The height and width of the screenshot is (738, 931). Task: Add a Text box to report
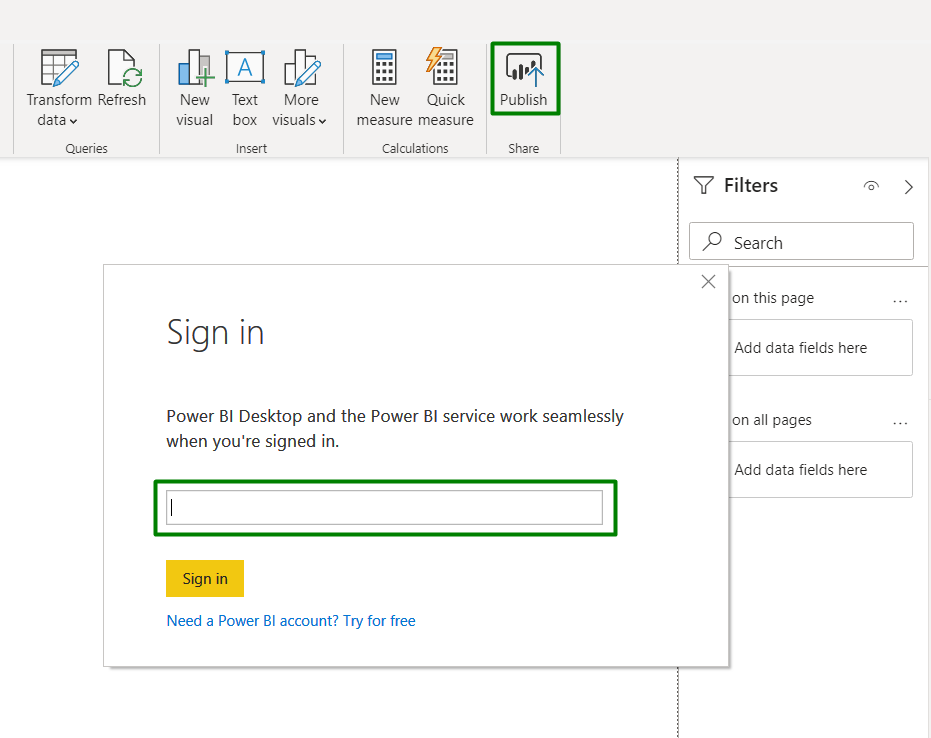coord(245,70)
